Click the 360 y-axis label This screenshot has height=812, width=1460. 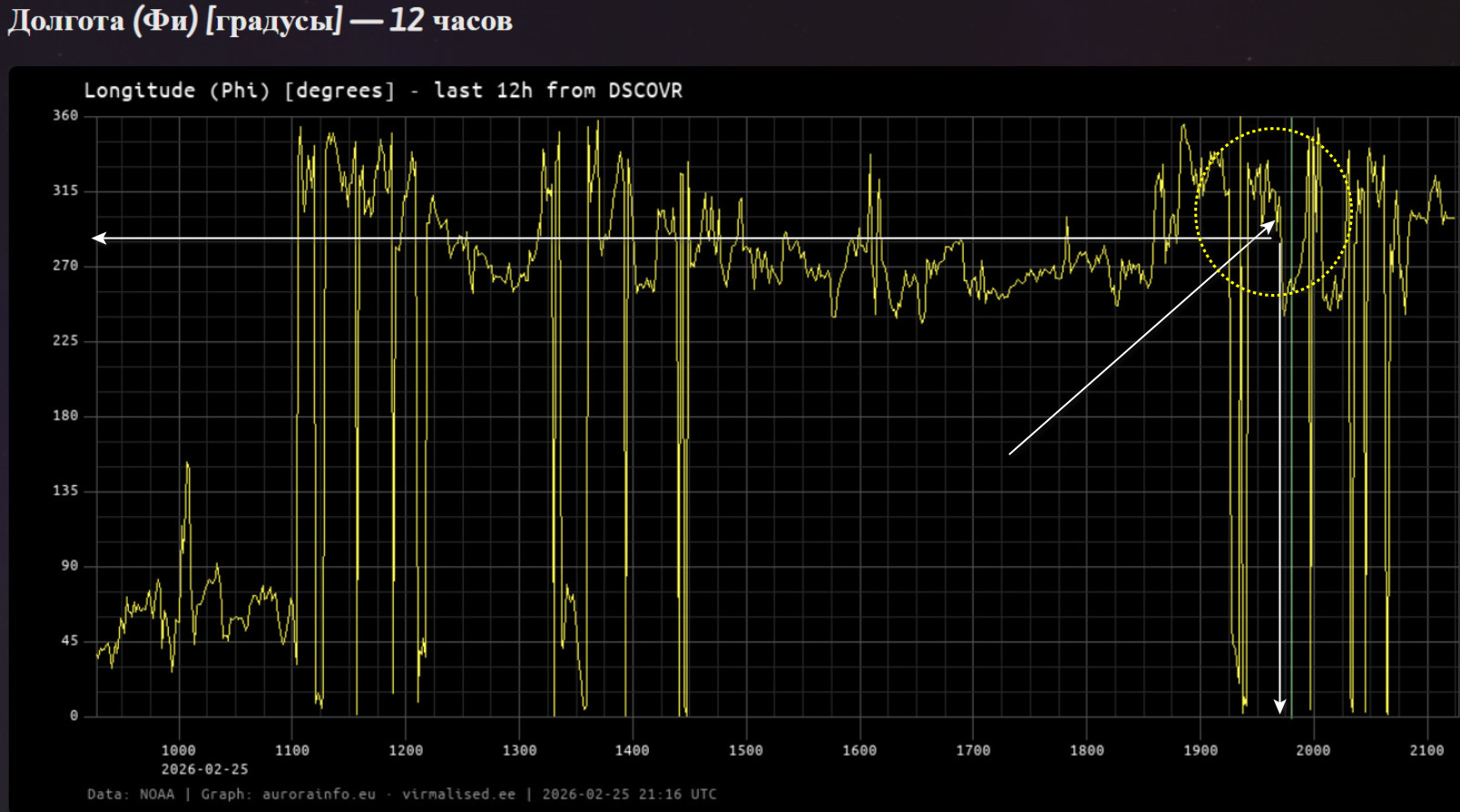click(65, 116)
